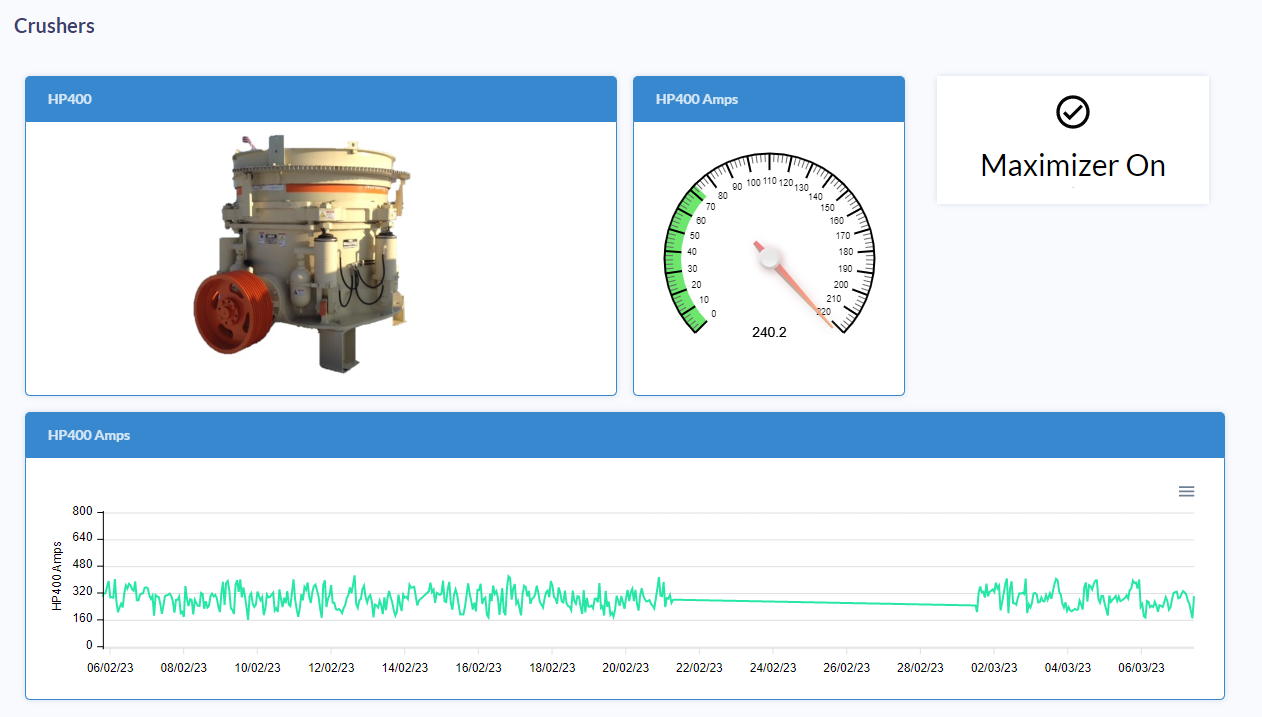Click the 12/02/23 date axis label
The height and width of the screenshot is (717, 1262).
[x=331, y=667]
